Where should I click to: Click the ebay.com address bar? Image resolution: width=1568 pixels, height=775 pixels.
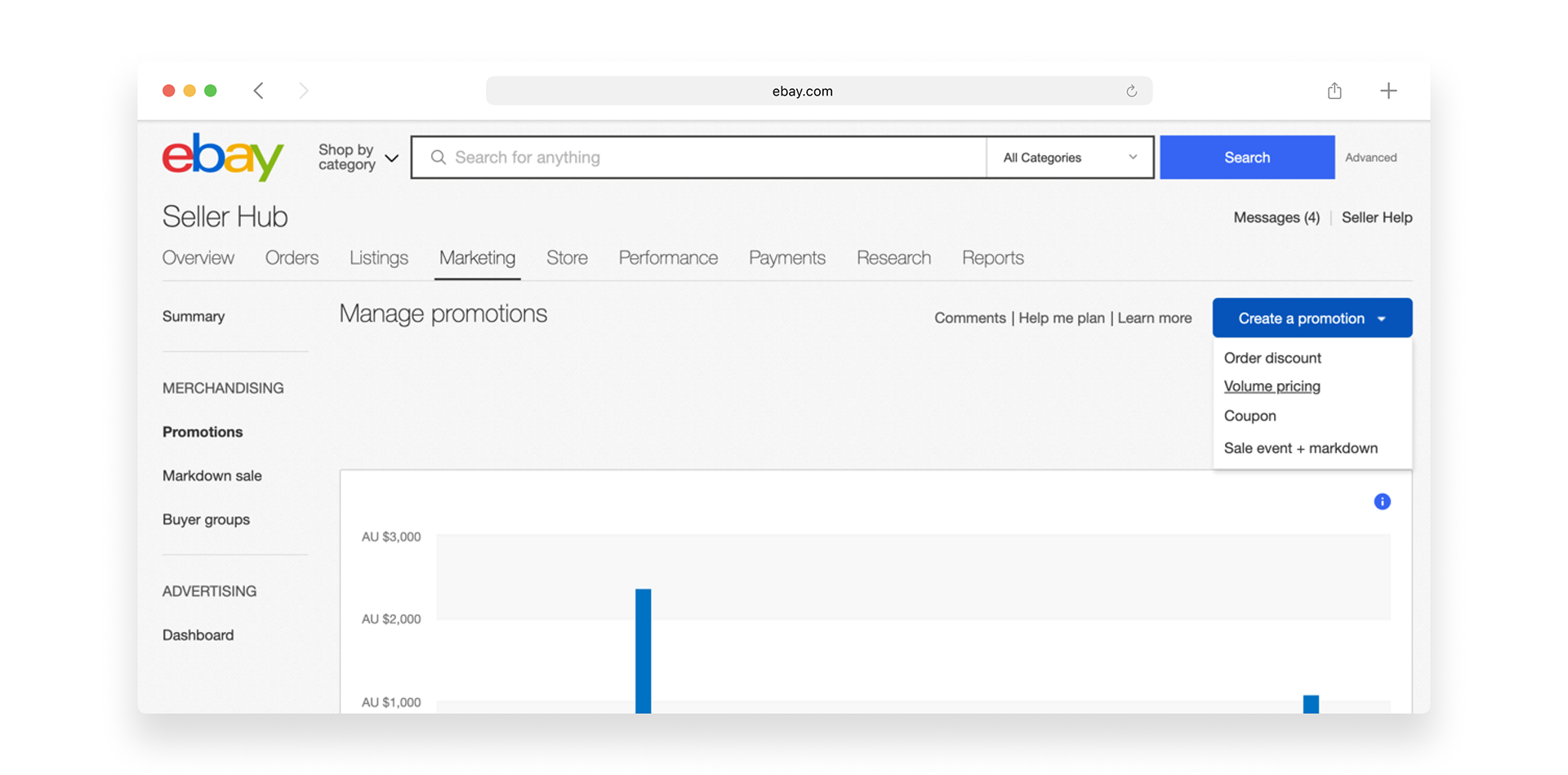[x=818, y=91]
